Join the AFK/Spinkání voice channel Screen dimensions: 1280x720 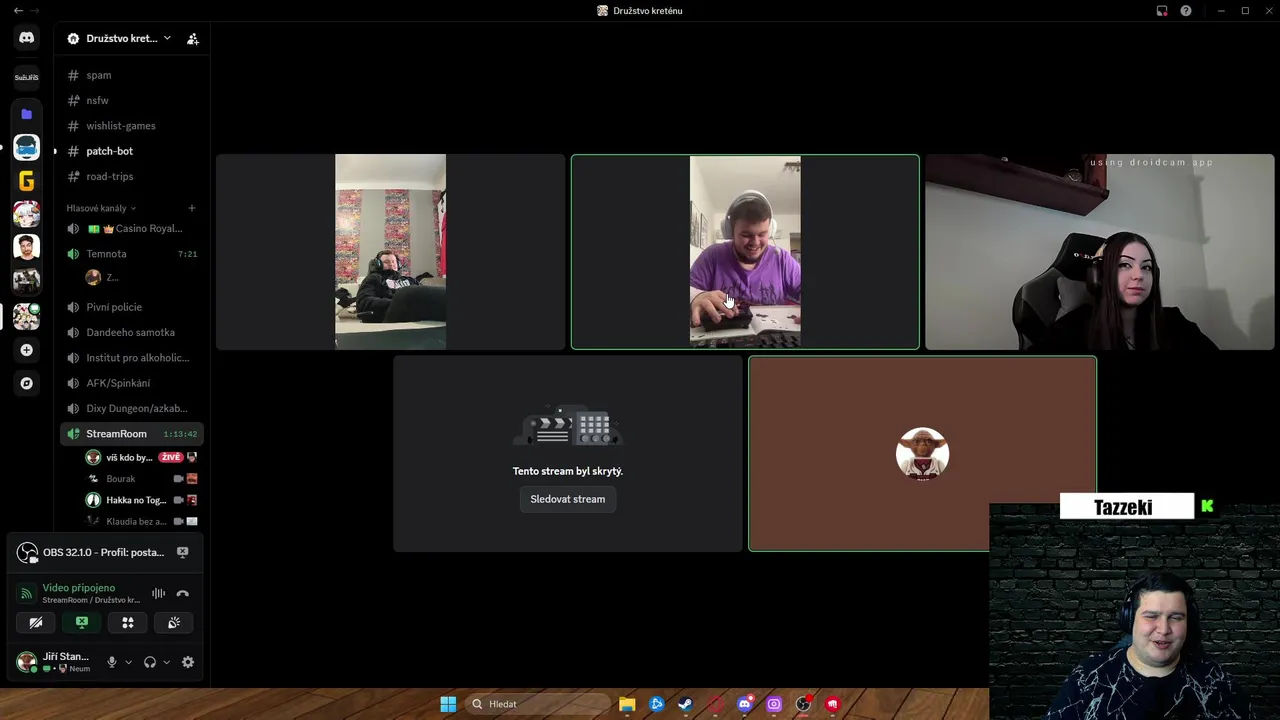132,383
